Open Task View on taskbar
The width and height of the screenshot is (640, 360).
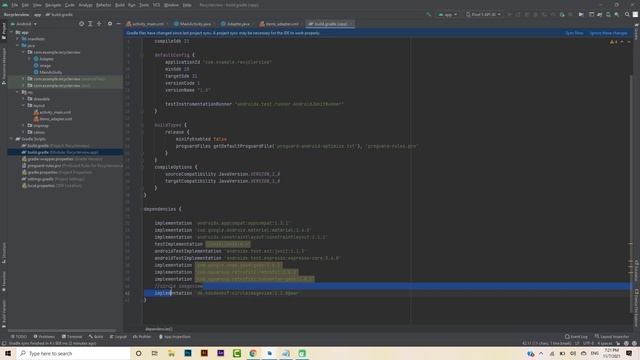click(155, 353)
